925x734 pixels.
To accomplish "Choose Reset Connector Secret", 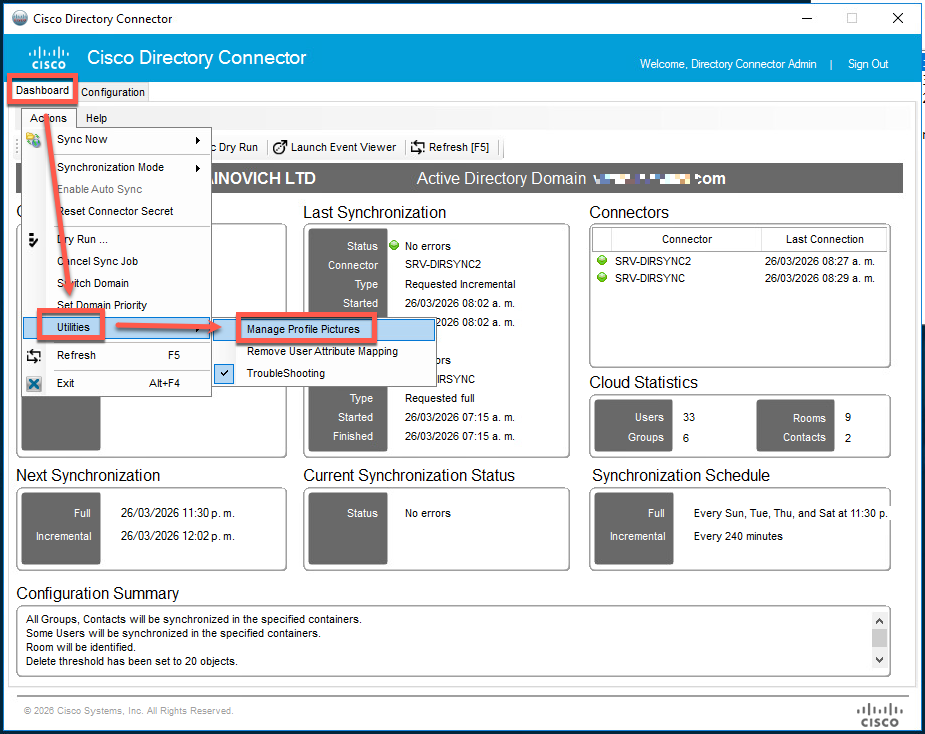I will click(117, 211).
